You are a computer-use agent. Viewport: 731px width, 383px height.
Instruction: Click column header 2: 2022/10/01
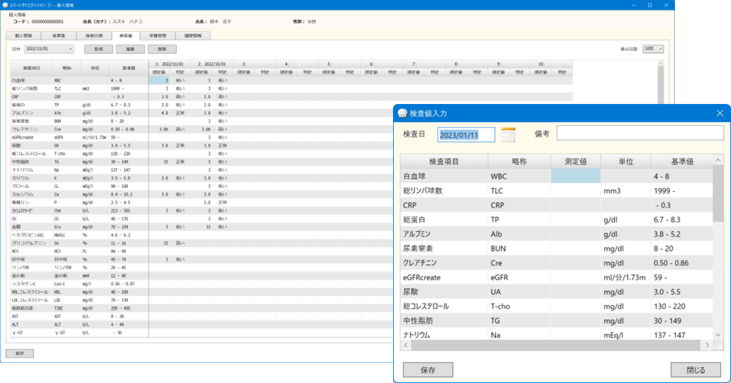212,64
